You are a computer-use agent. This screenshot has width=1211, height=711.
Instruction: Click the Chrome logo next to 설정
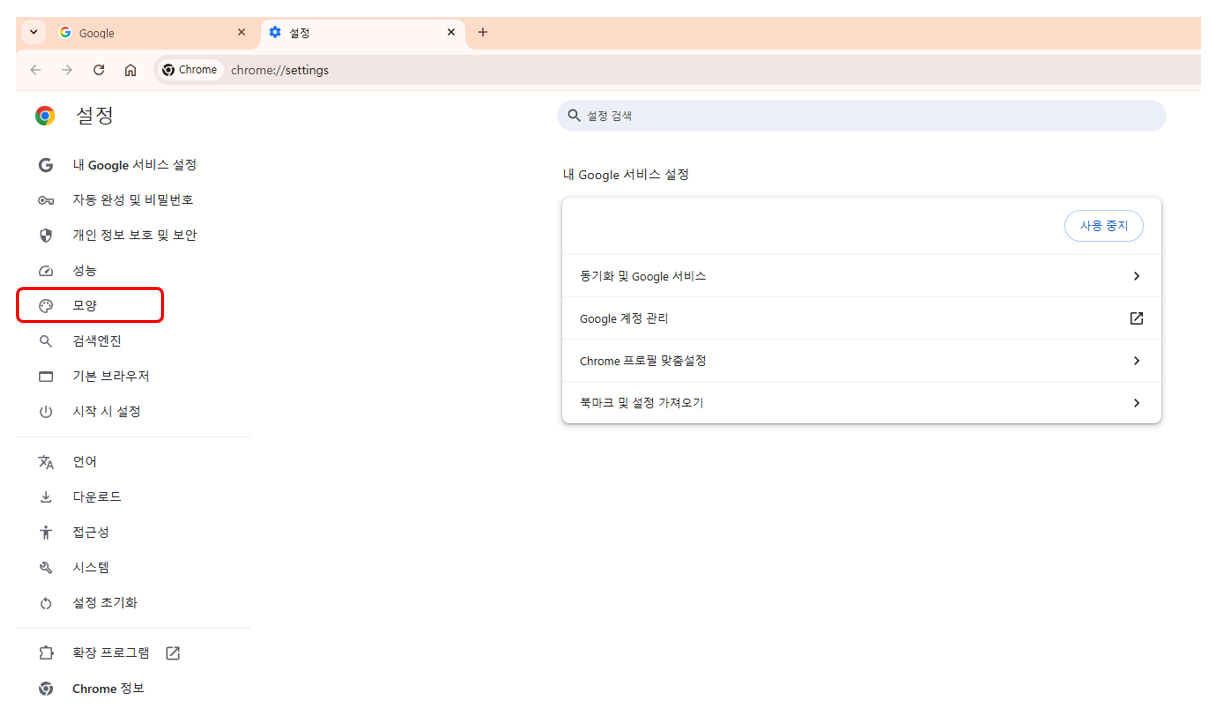[x=45, y=116]
